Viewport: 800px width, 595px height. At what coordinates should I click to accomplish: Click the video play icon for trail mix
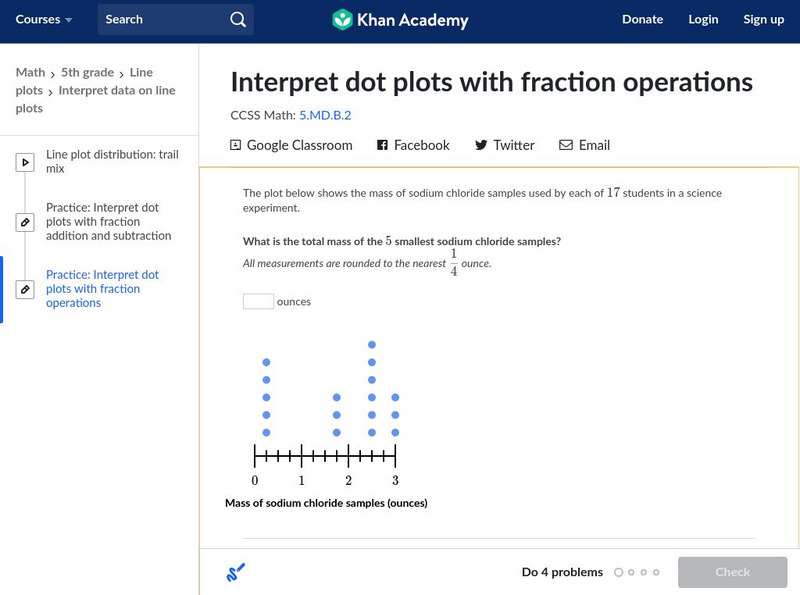(25, 162)
